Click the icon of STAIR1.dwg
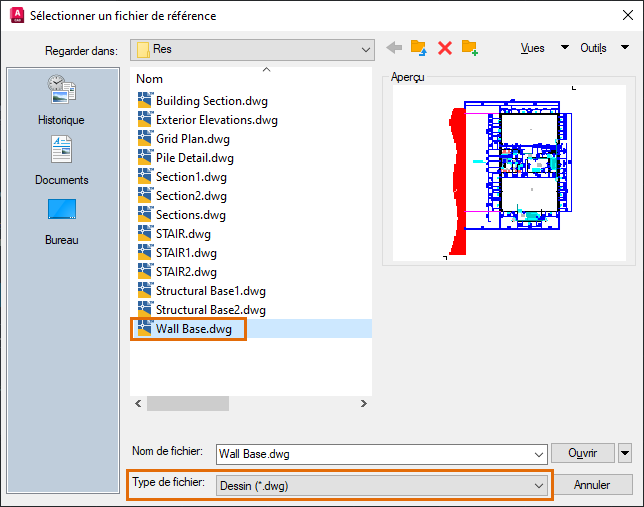This screenshot has width=644, height=507. point(145,253)
